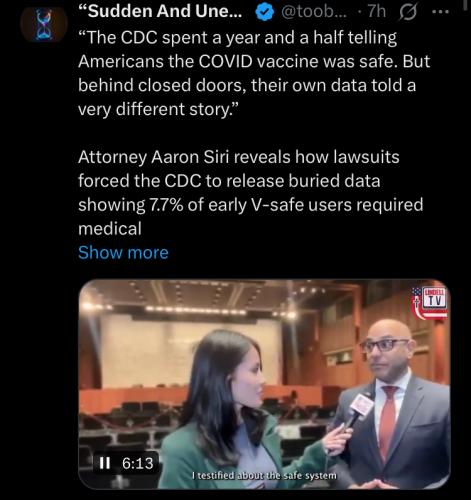Screen dimensions: 471x500
Task: Click the "7.7% of early V-safe users" line
Action: (250, 205)
